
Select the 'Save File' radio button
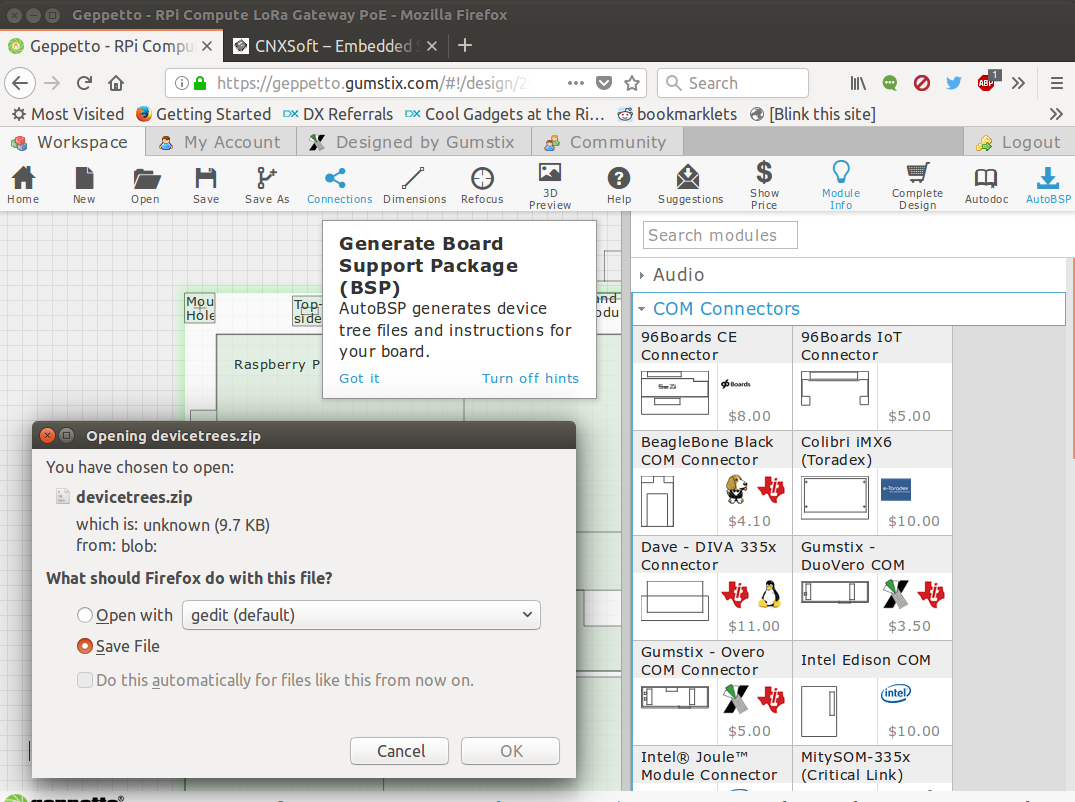(x=85, y=646)
